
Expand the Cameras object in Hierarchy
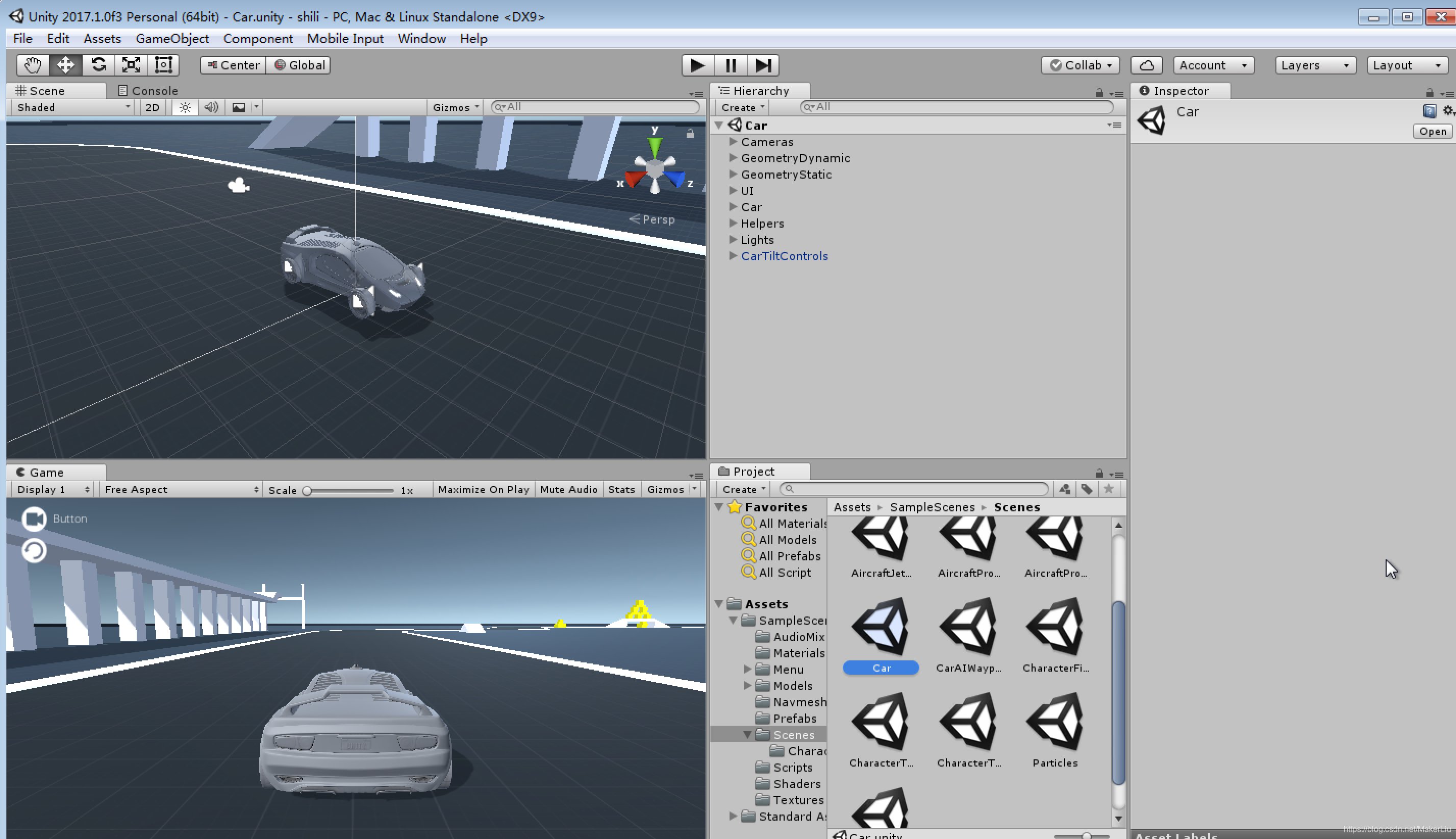click(x=733, y=141)
